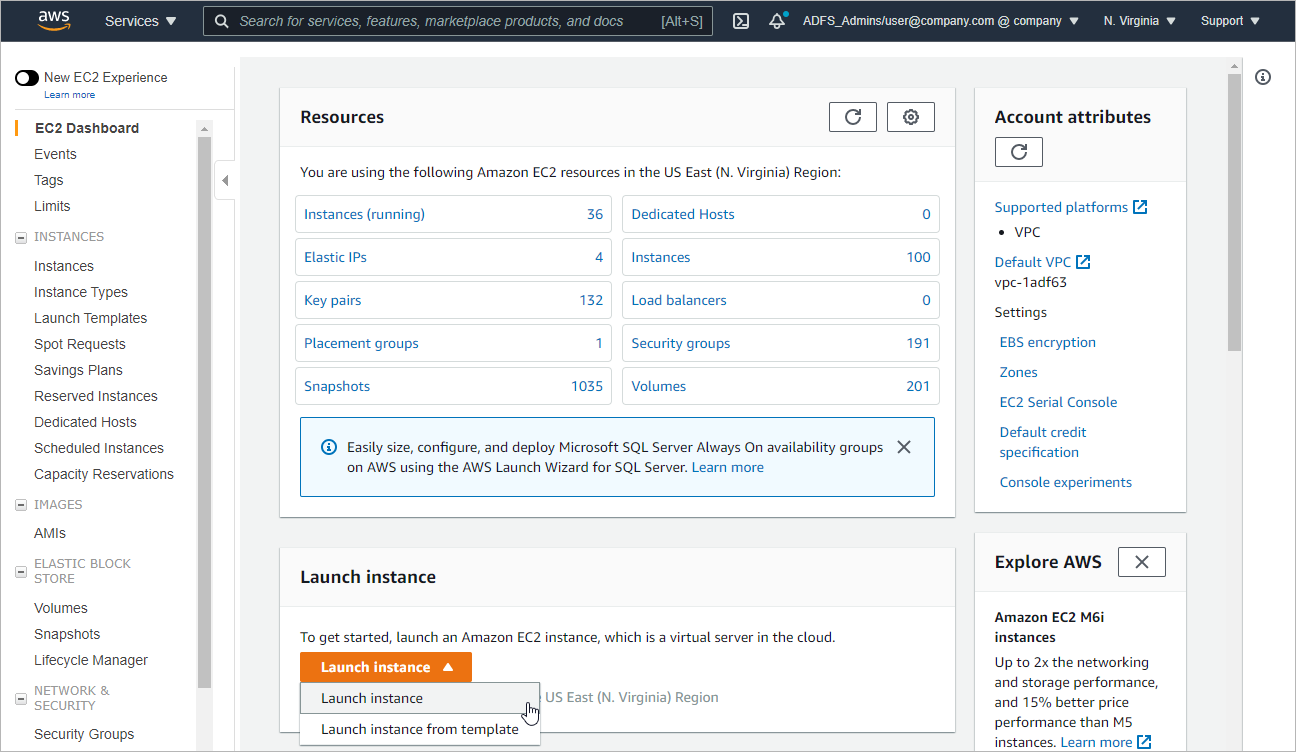Open the notifications bell

pyautogui.click(x=777, y=21)
